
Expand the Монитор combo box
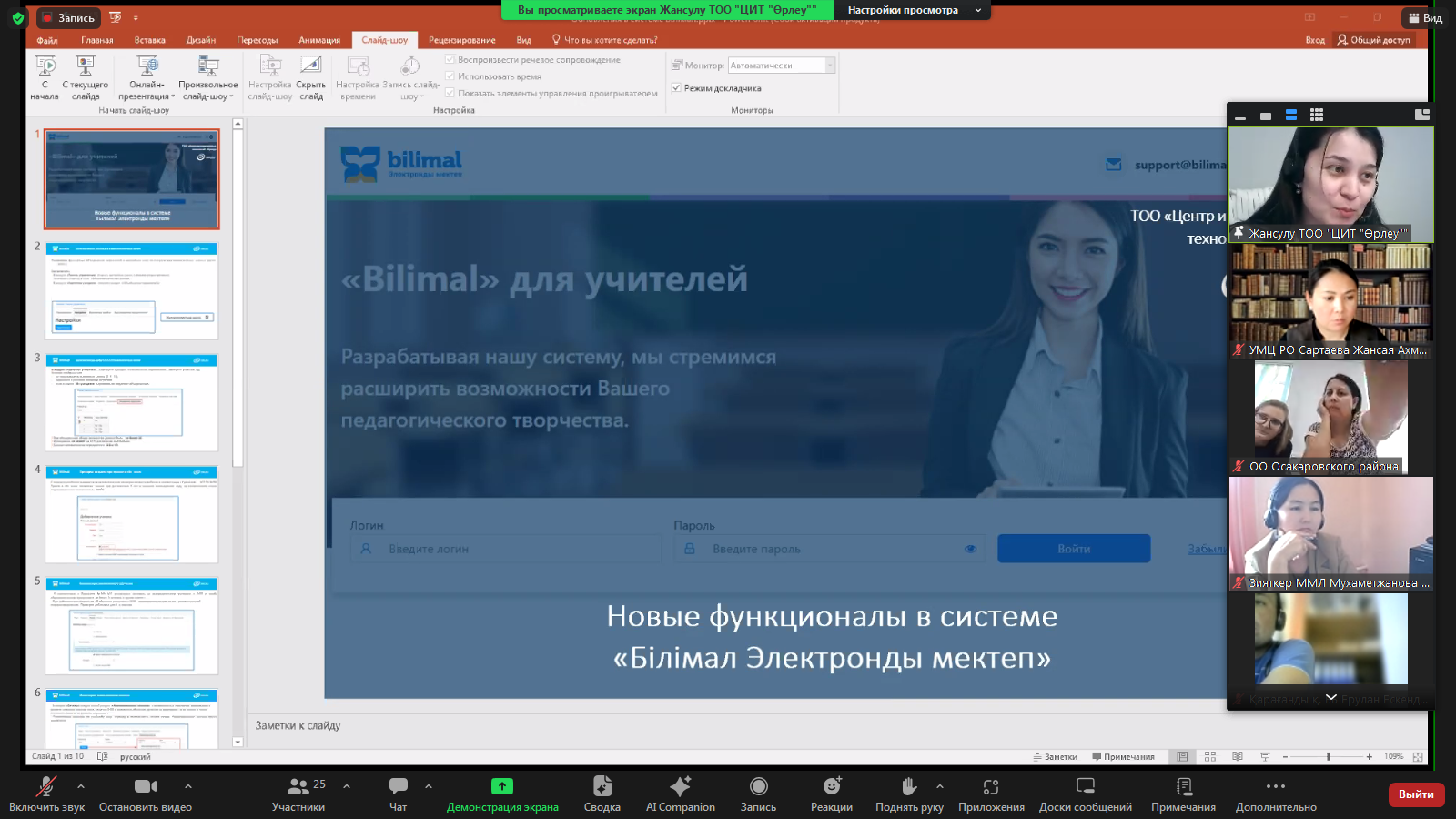(830, 66)
